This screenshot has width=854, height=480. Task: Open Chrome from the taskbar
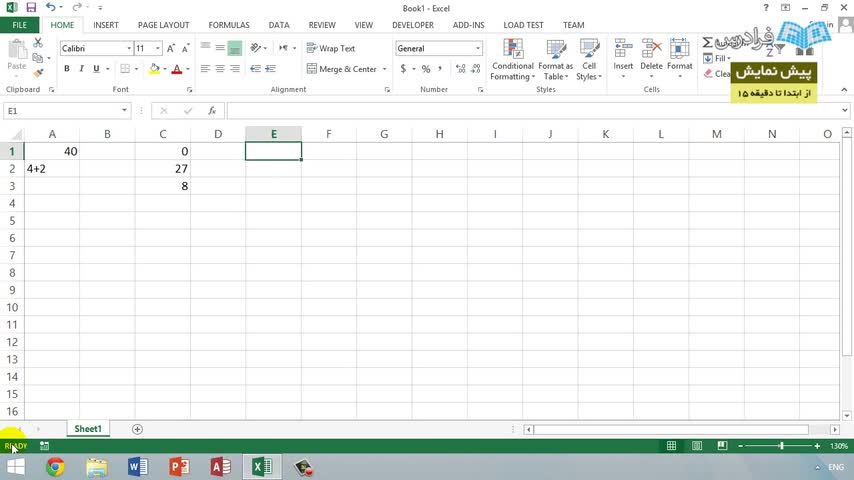click(x=55, y=467)
